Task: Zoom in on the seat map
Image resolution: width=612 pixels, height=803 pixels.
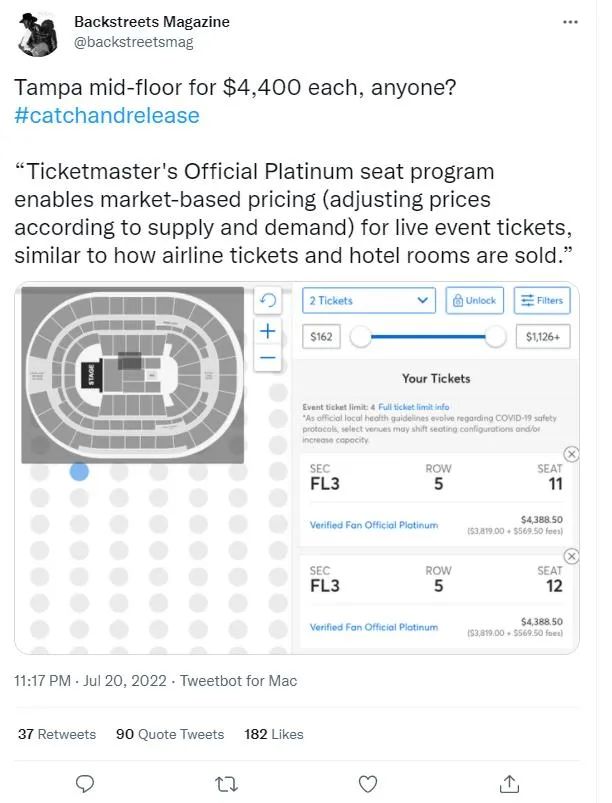Action: click(x=267, y=331)
